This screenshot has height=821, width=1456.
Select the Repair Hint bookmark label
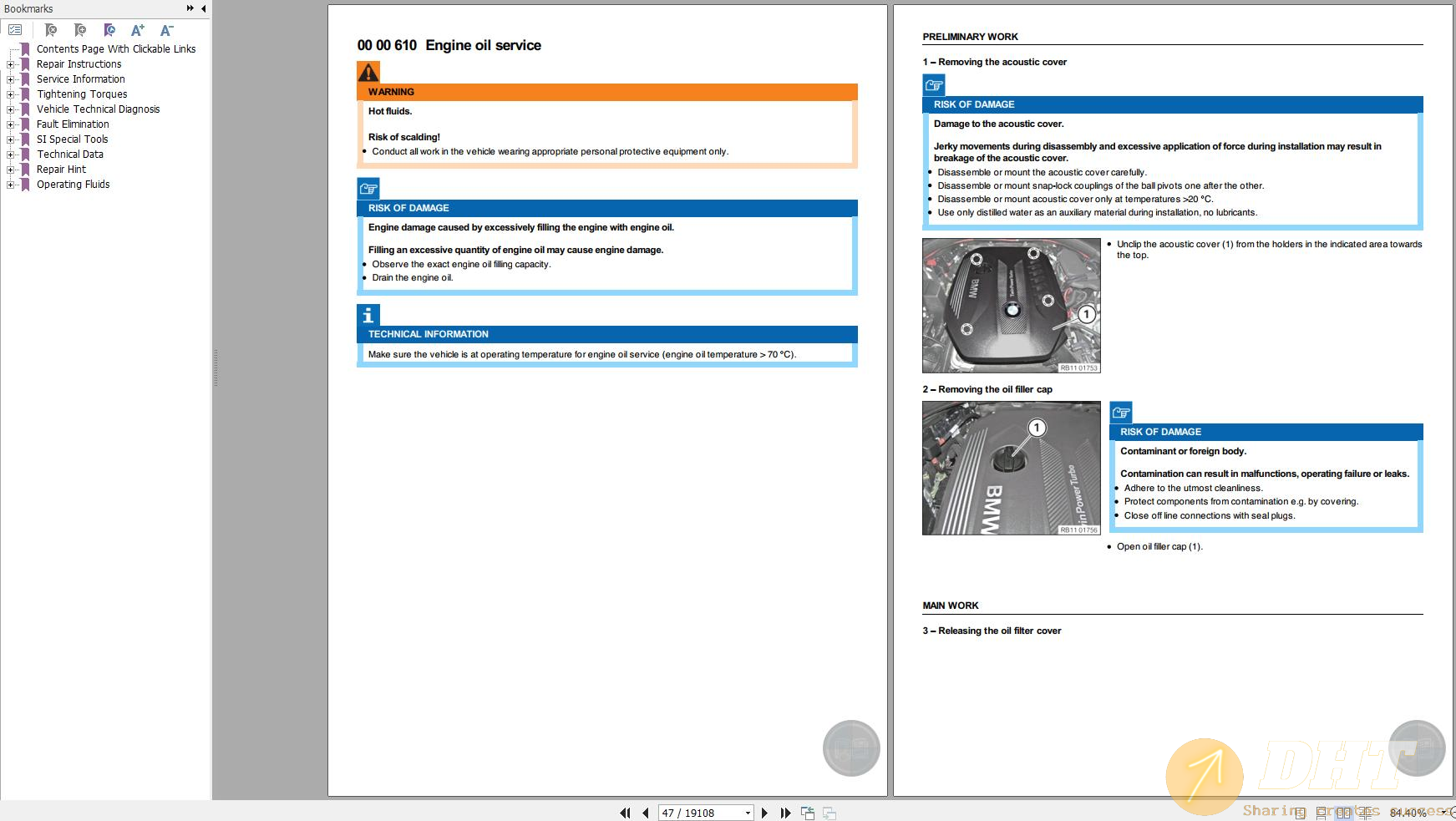coord(61,170)
